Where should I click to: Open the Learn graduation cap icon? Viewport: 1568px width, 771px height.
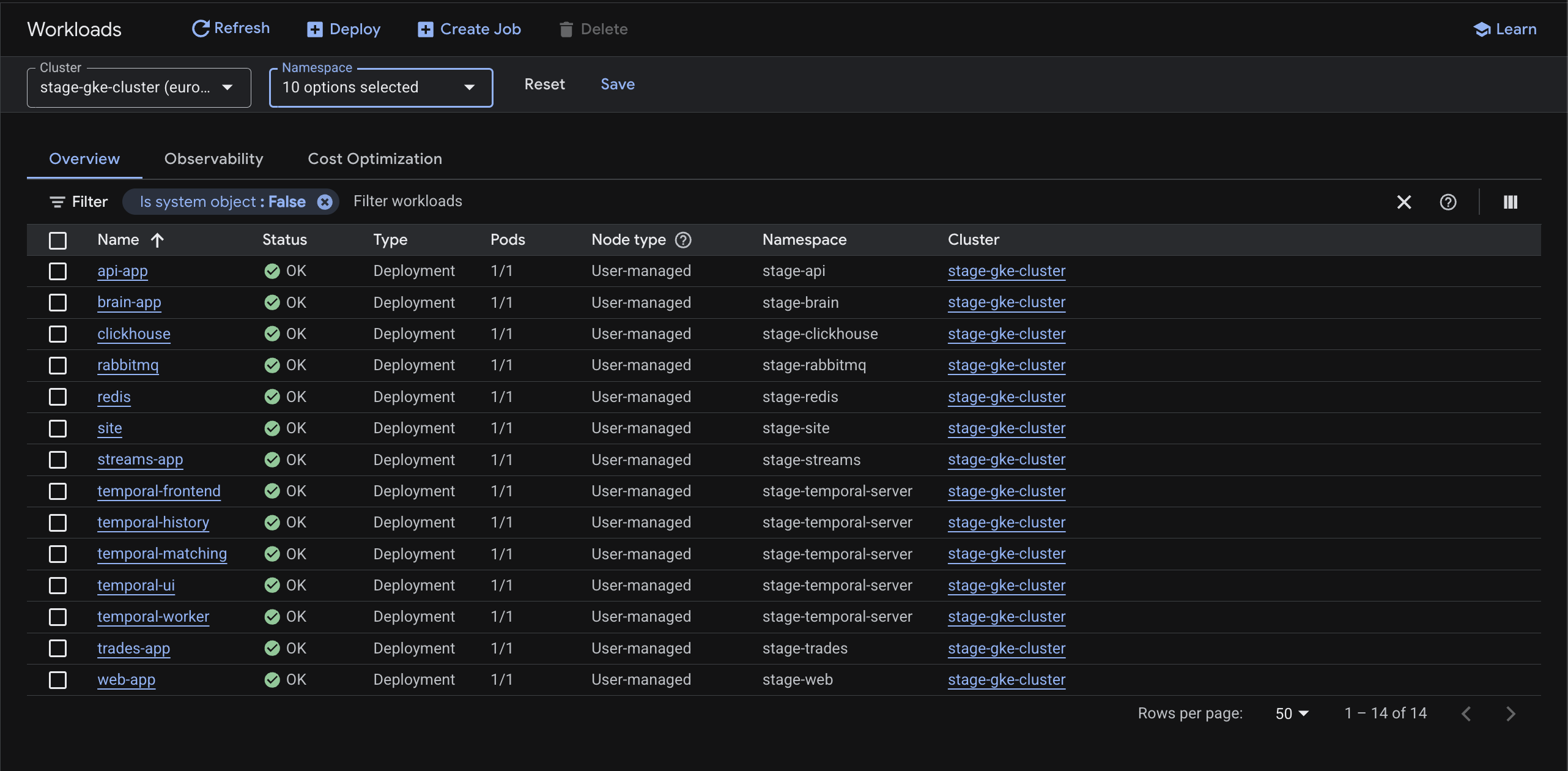point(1482,29)
